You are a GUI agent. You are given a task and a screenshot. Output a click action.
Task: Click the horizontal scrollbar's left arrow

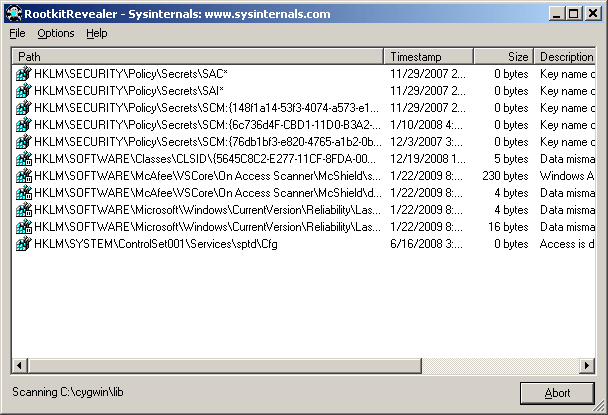tap(19, 365)
